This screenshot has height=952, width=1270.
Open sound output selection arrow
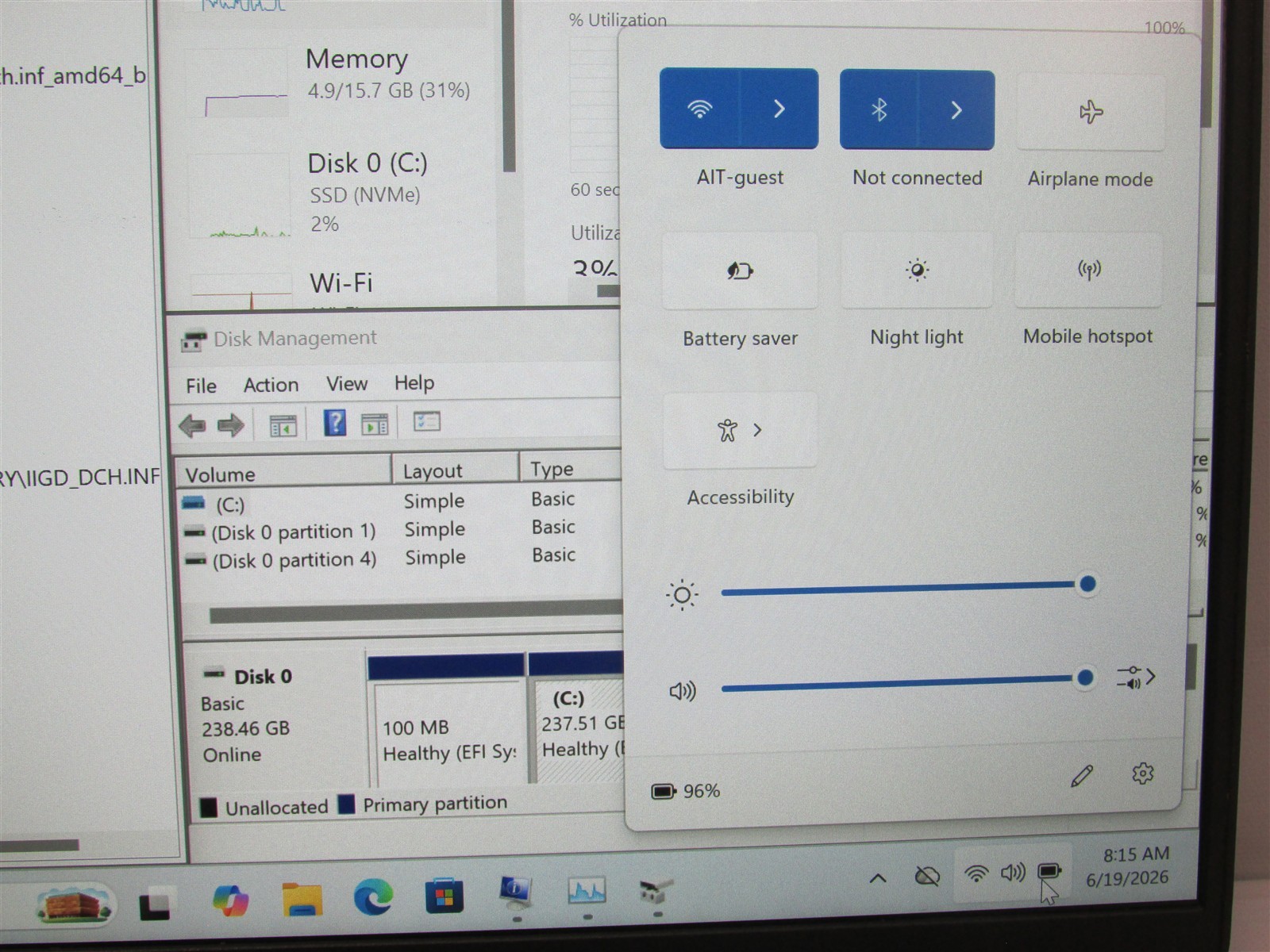tap(1136, 678)
